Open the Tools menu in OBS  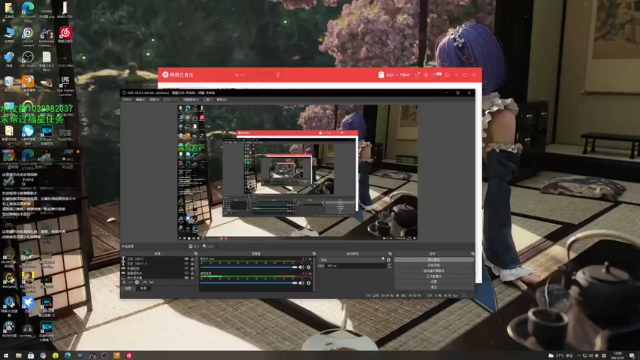point(208,100)
